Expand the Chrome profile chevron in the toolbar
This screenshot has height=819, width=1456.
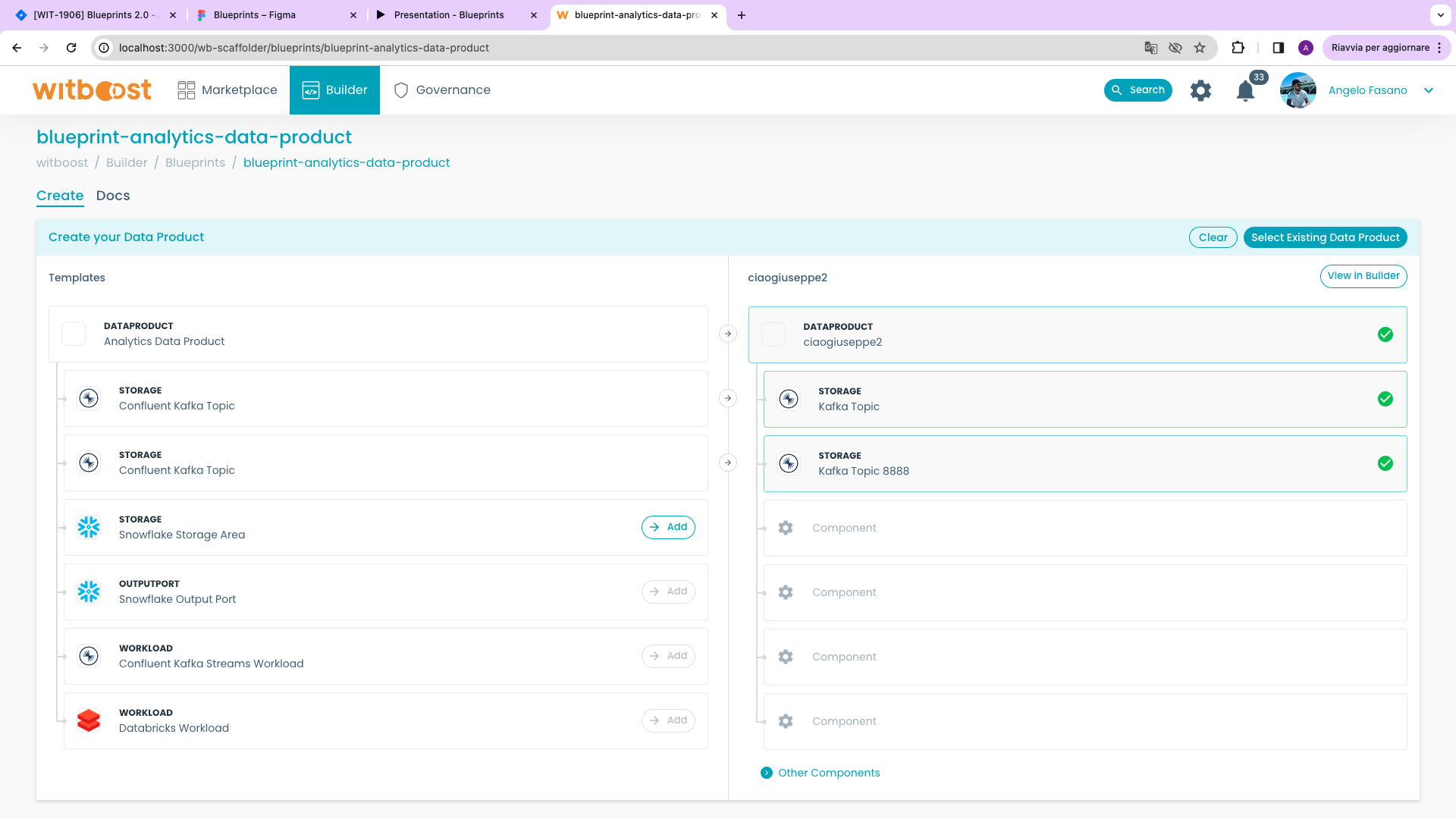[x=1440, y=15]
